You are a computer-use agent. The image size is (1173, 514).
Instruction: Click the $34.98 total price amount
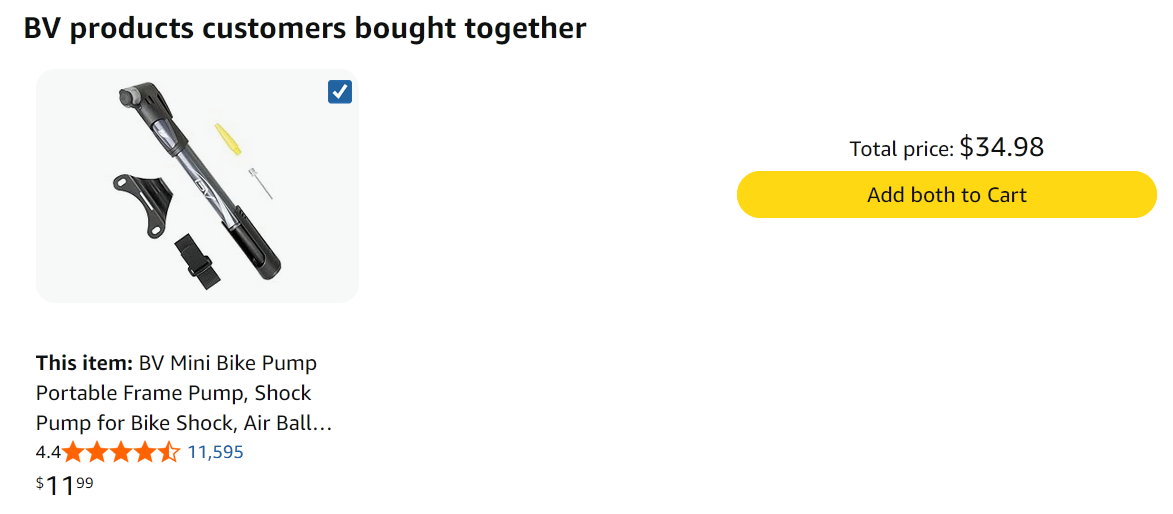1001,148
